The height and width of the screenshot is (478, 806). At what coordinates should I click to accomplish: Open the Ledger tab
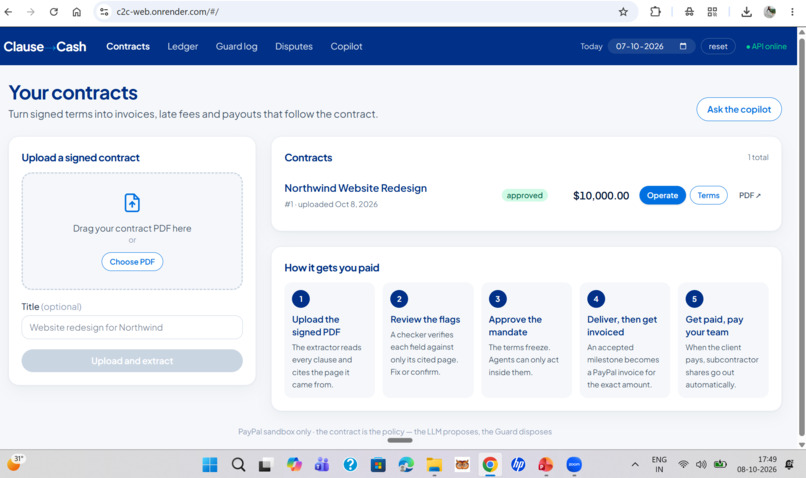(x=182, y=46)
